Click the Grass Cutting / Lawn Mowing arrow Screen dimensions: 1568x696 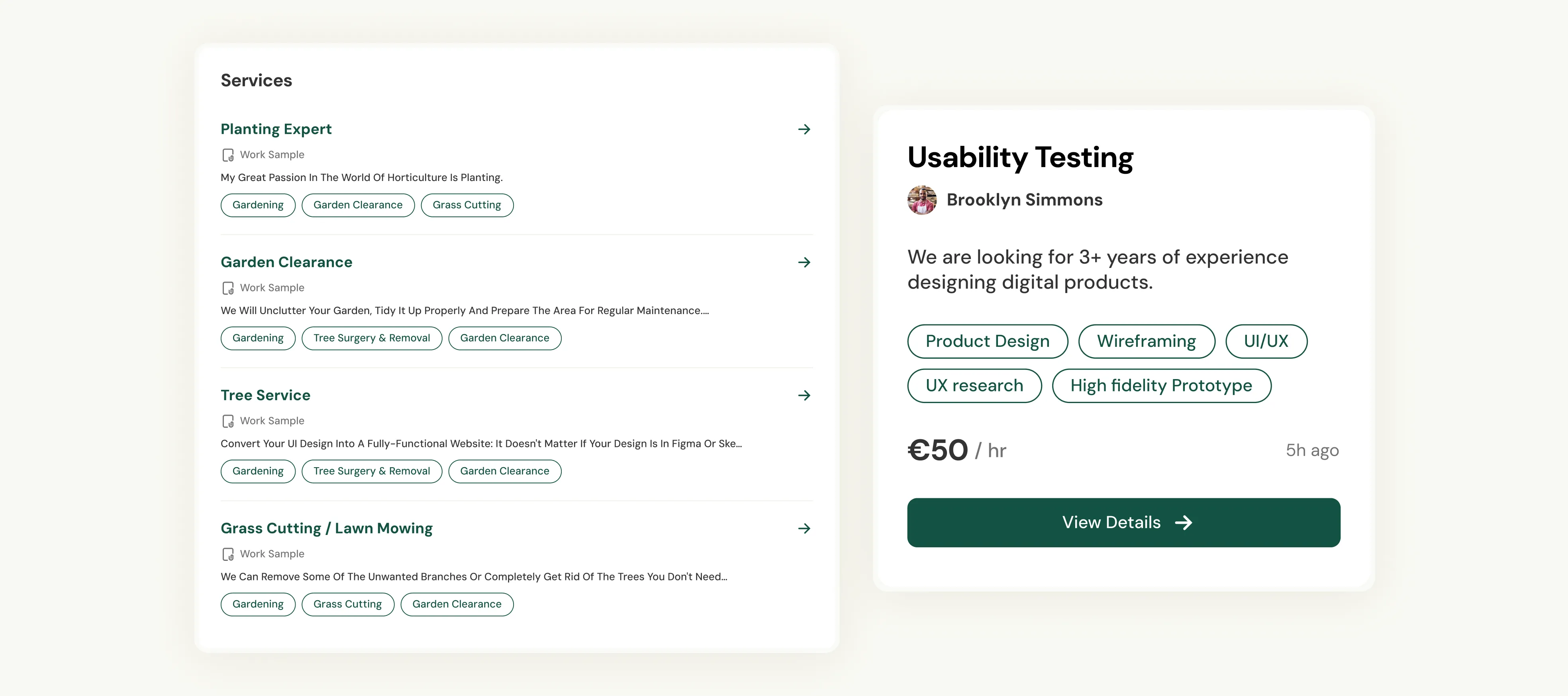(x=804, y=529)
